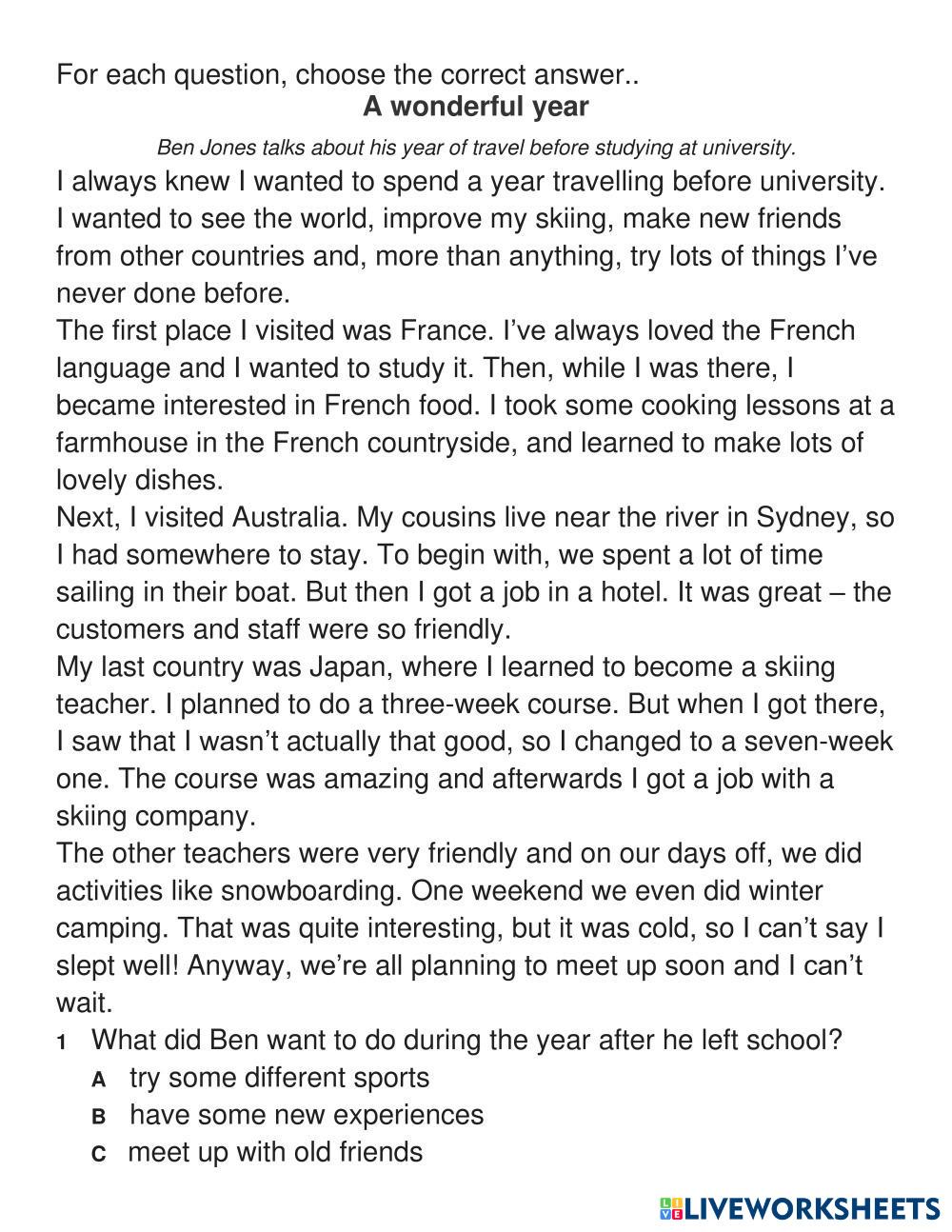Select answer A: try some different sports

pyautogui.click(x=279, y=1077)
